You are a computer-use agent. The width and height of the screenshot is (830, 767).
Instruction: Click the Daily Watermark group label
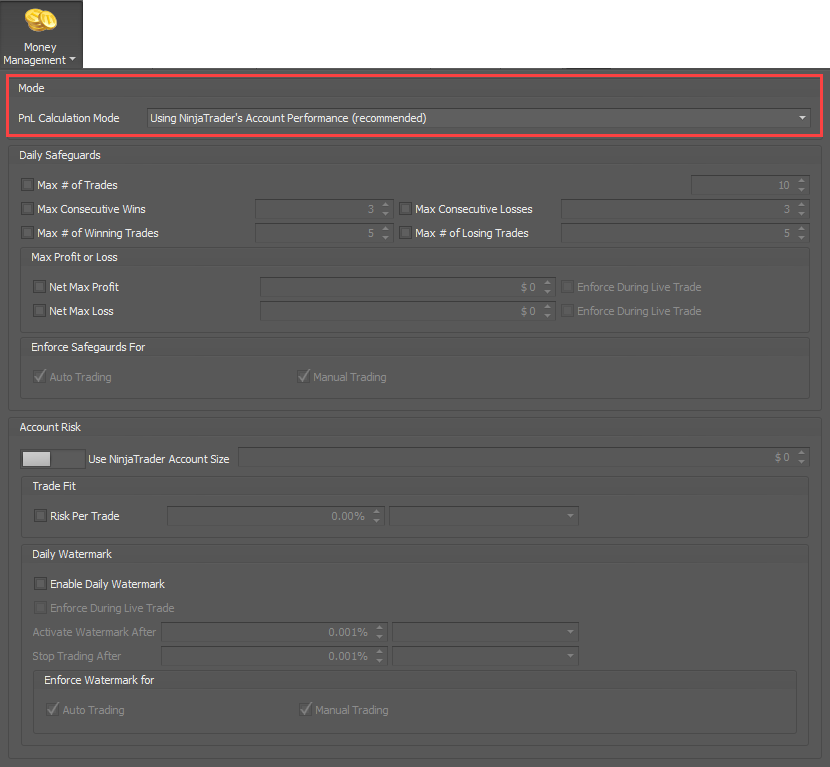pos(72,554)
